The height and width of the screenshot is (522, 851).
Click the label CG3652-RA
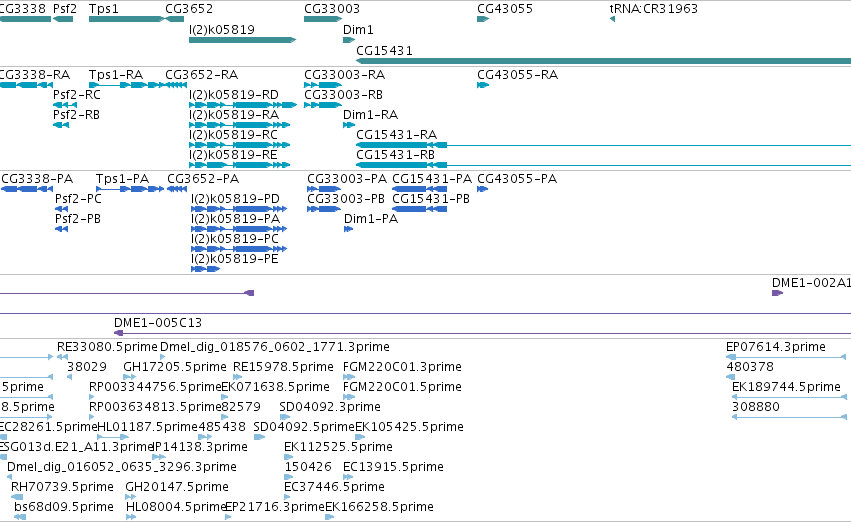[x=201, y=74]
